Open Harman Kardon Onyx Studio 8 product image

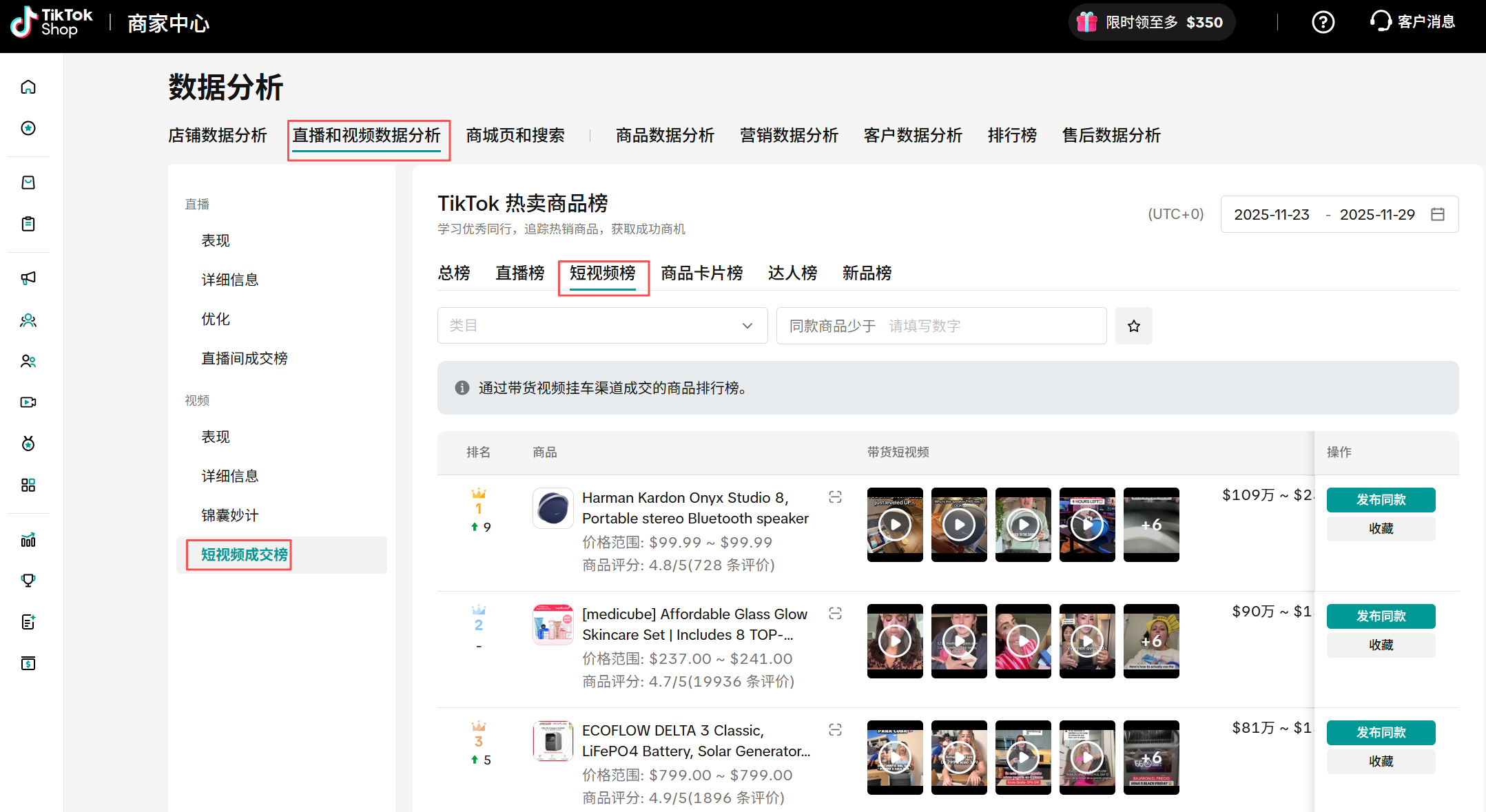coord(553,508)
